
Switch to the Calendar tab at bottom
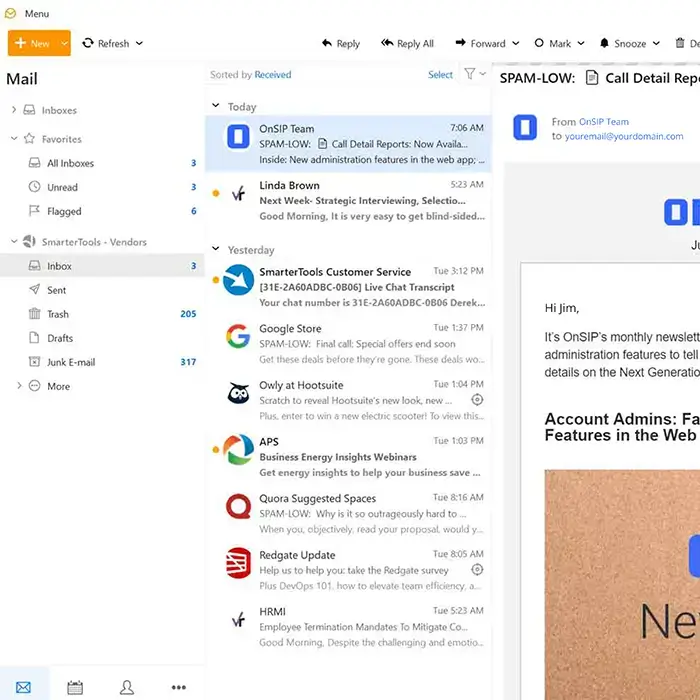point(75,687)
